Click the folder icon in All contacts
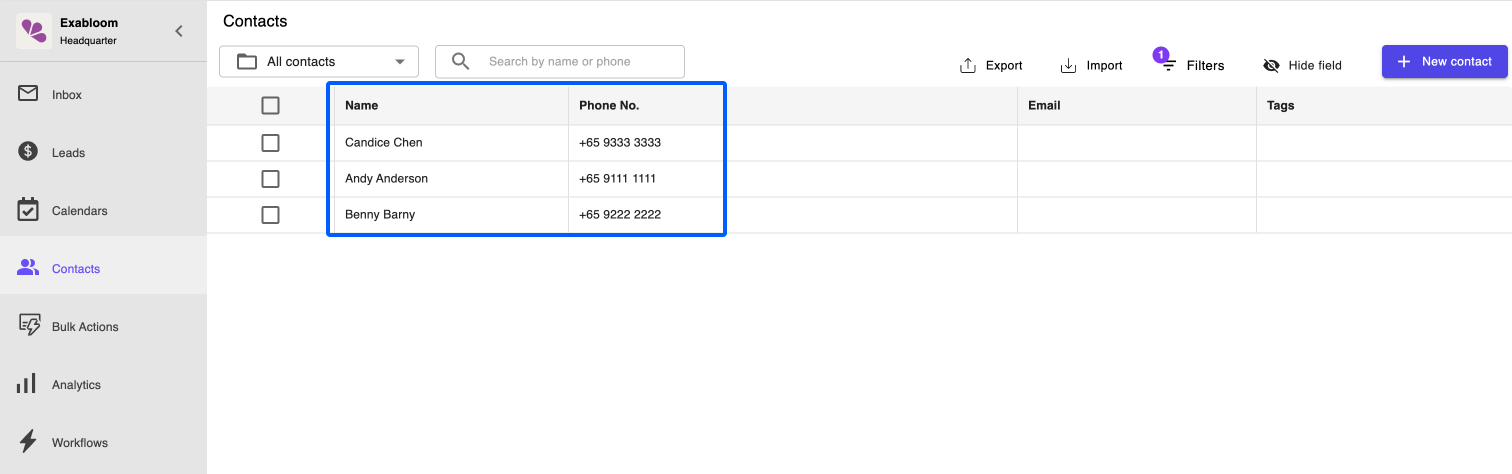The height and width of the screenshot is (474, 1512). pos(247,61)
